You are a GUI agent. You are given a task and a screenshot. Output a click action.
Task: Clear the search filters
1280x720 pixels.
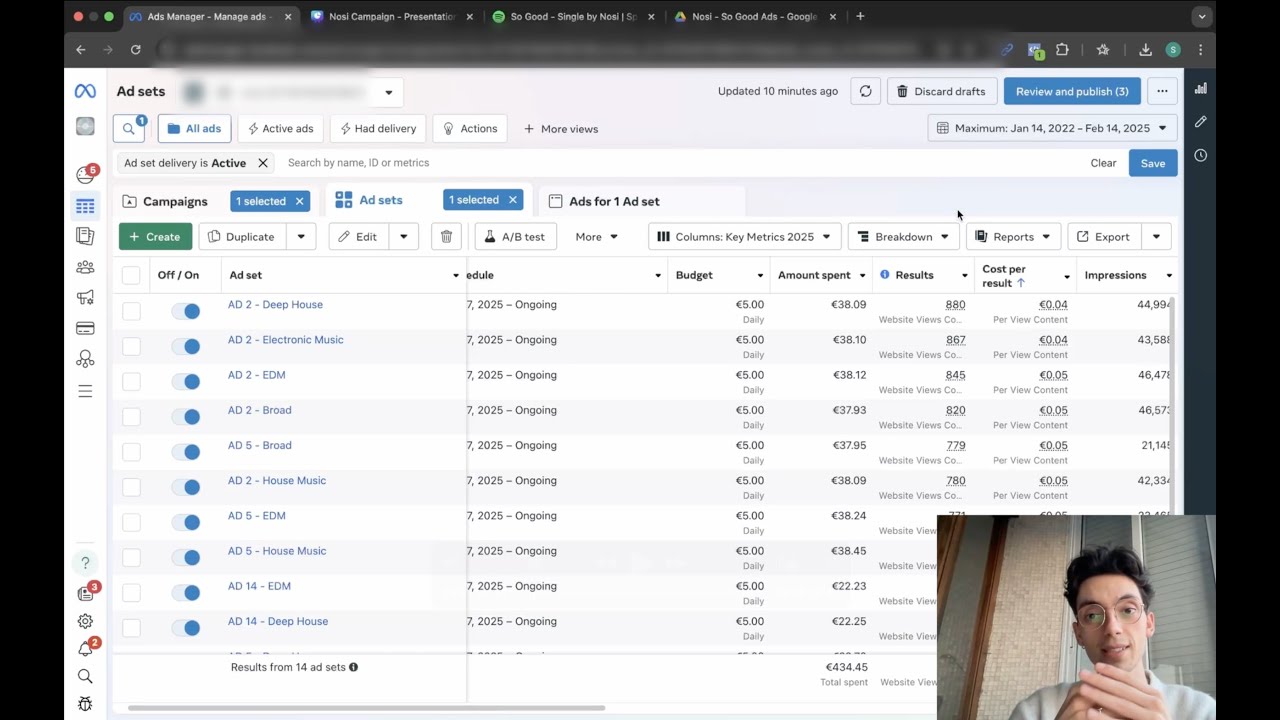coord(1103,163)
